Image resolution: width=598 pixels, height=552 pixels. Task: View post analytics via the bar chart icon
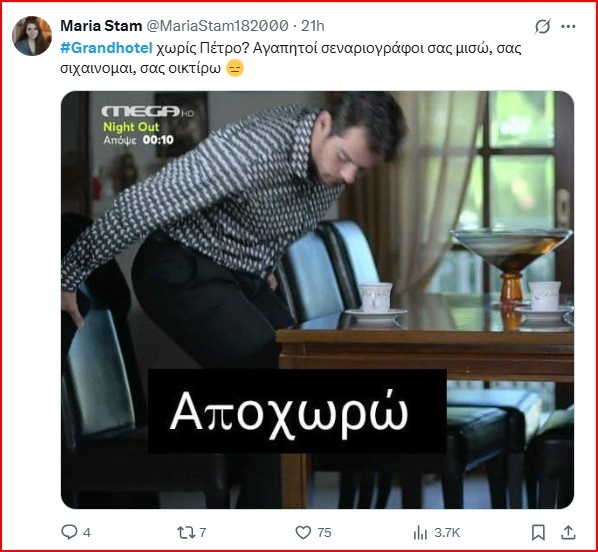(x=420, y=533)
